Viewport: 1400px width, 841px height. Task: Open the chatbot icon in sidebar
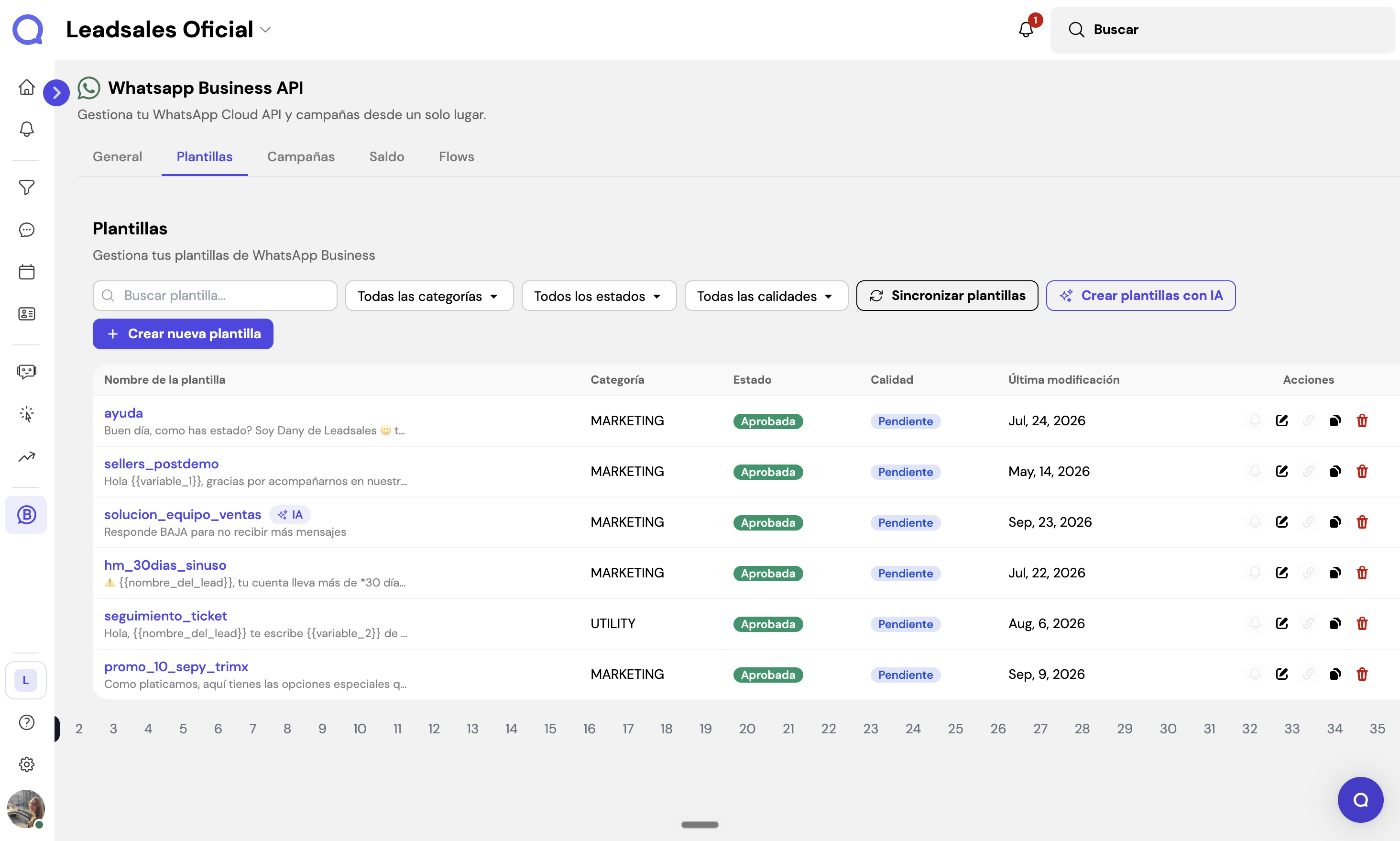(x=27, y=372)
